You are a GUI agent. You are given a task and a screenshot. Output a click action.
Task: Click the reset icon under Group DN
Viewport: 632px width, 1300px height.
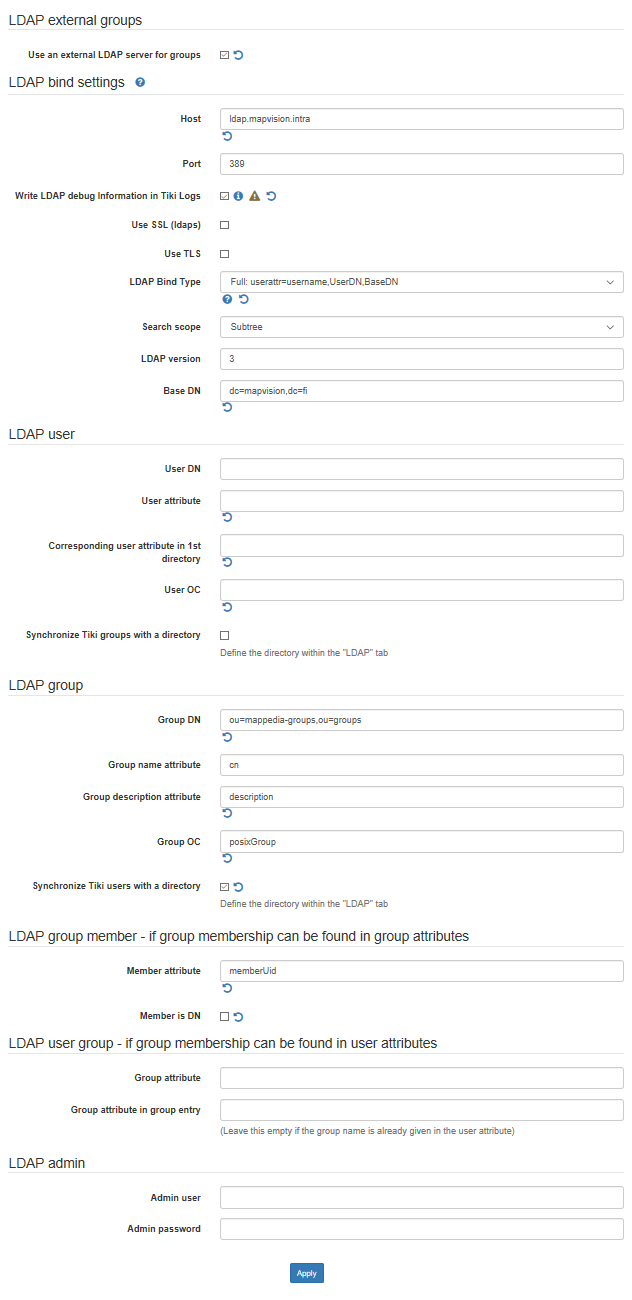pyautogui.click(x=227, y=736)
